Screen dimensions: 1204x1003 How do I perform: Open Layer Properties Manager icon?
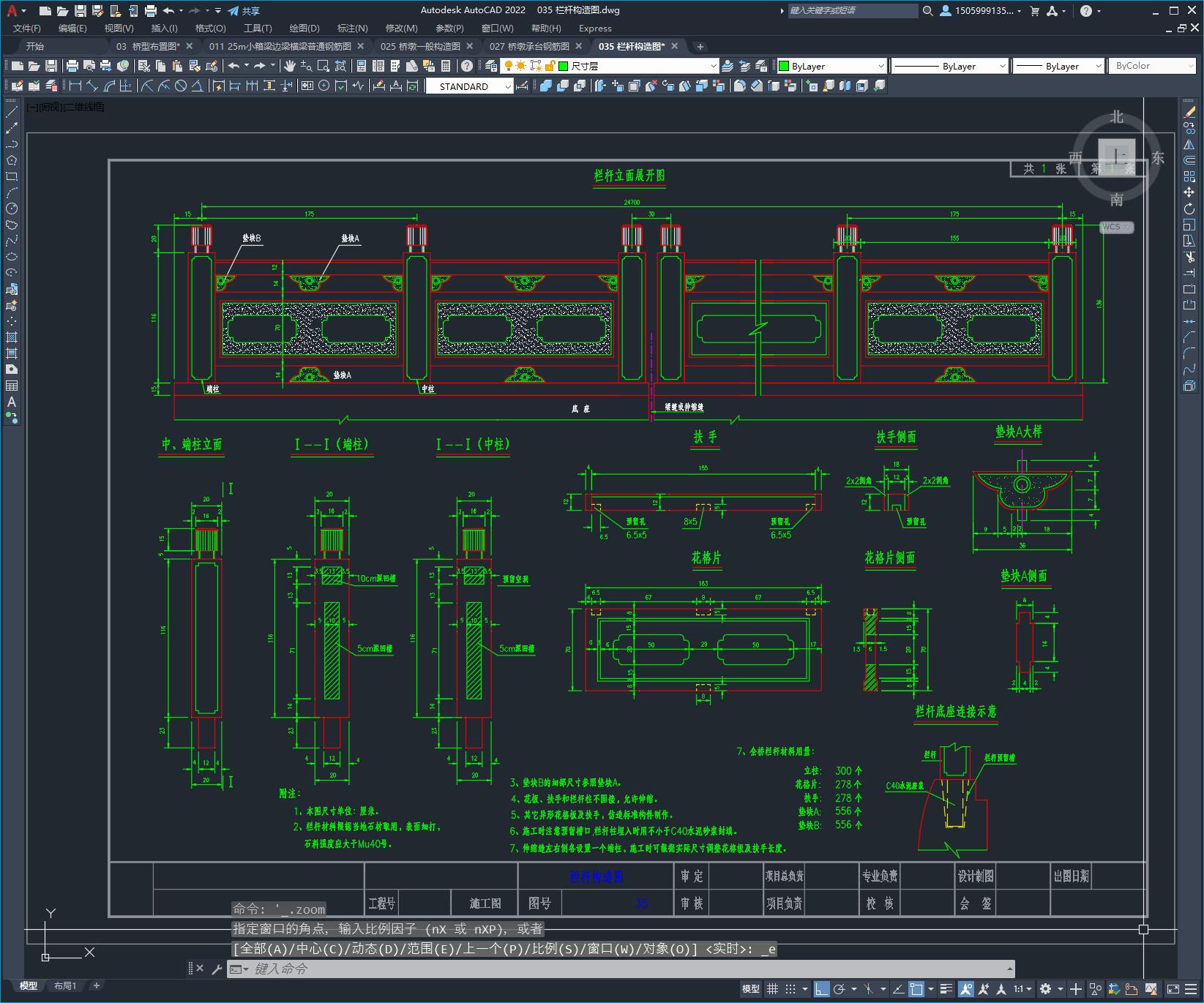pyautogui.click(x=491, y=66)
